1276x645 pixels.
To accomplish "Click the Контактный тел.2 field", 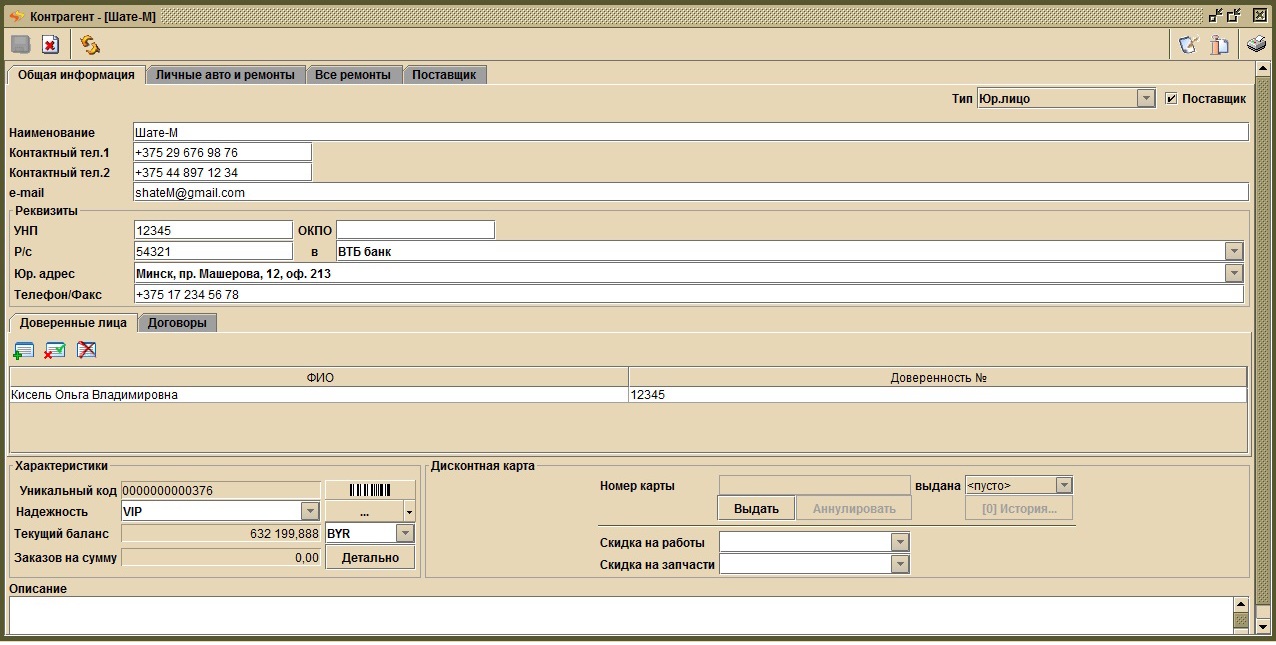I will [x=222, y=172].
